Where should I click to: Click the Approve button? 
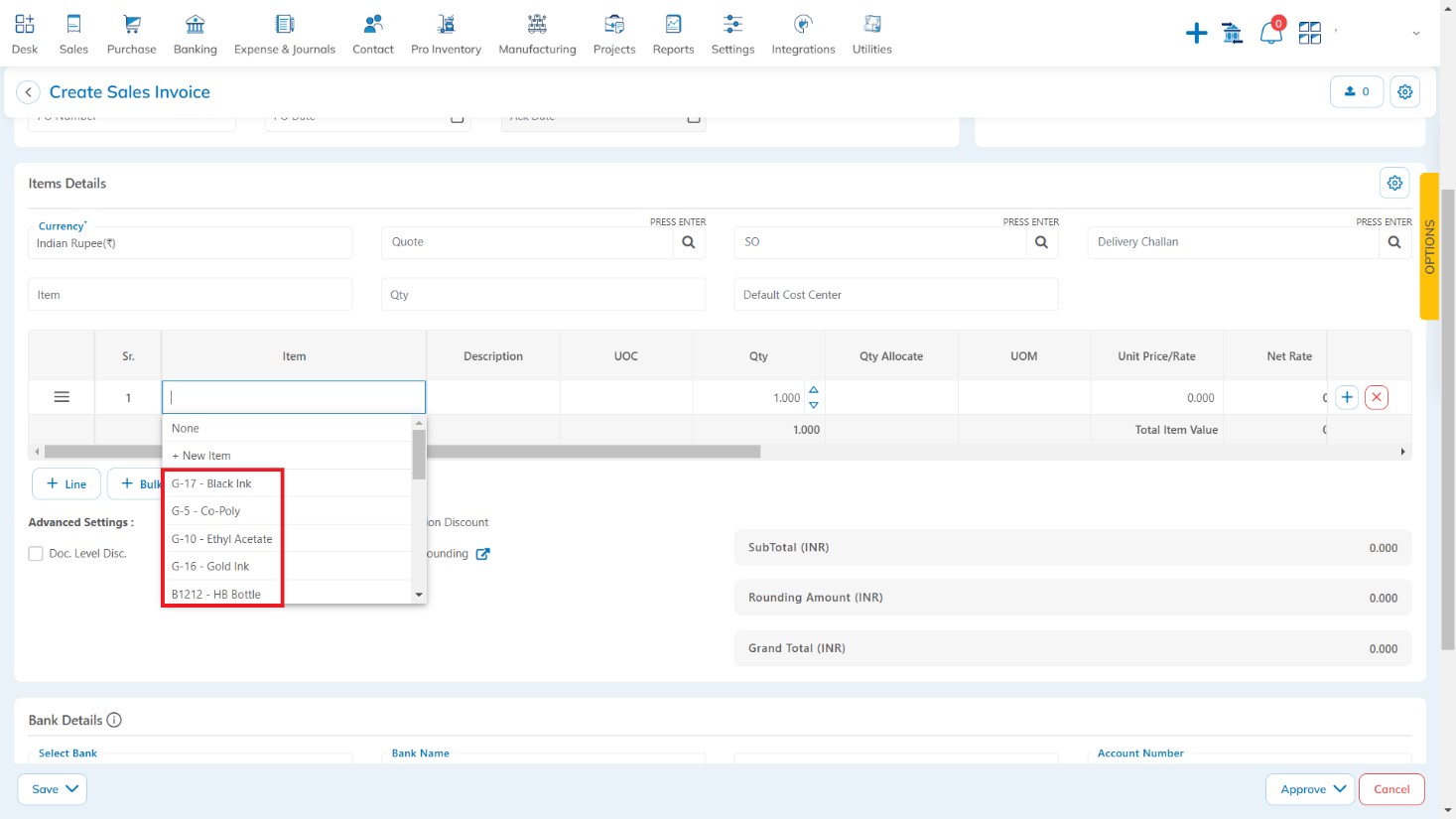(x=1311, y=789)
